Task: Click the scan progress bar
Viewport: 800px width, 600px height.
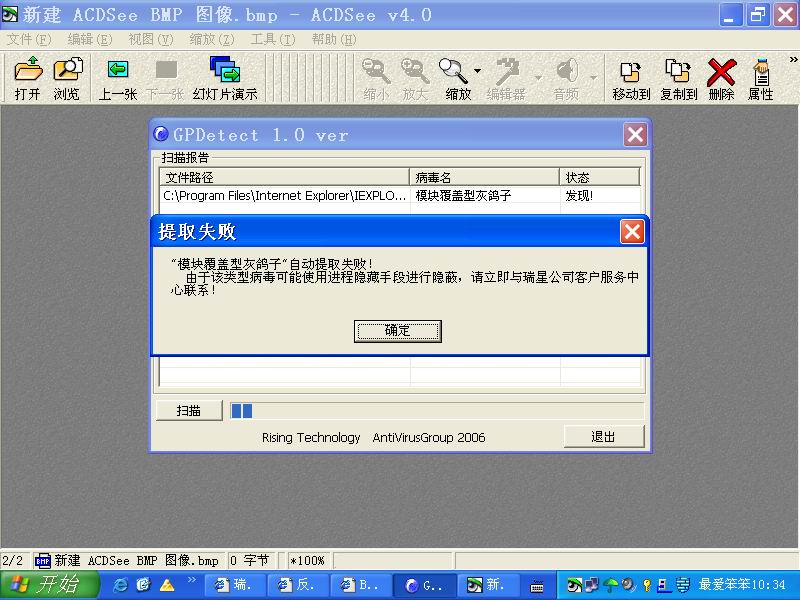Action: coord(437,411)
